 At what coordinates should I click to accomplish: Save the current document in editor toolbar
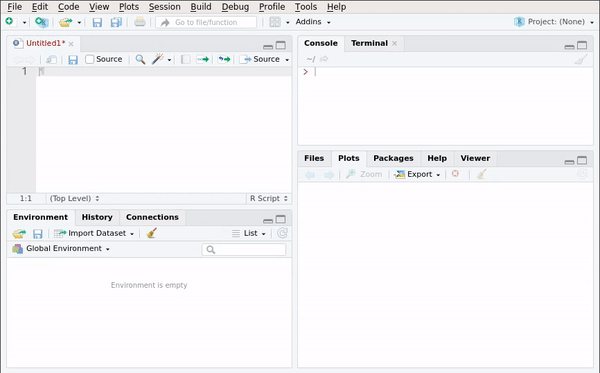point(73,59)
